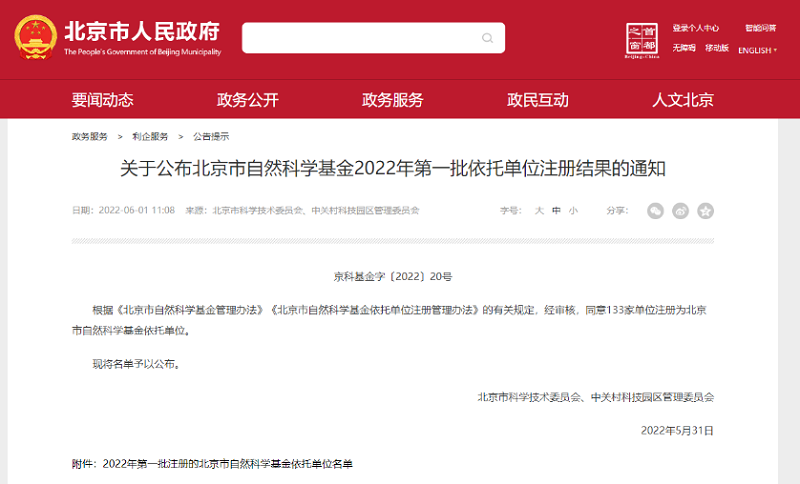Switch to 移动版 mobile version
Viewport: 800px width, 484px height.
[716, 48]
